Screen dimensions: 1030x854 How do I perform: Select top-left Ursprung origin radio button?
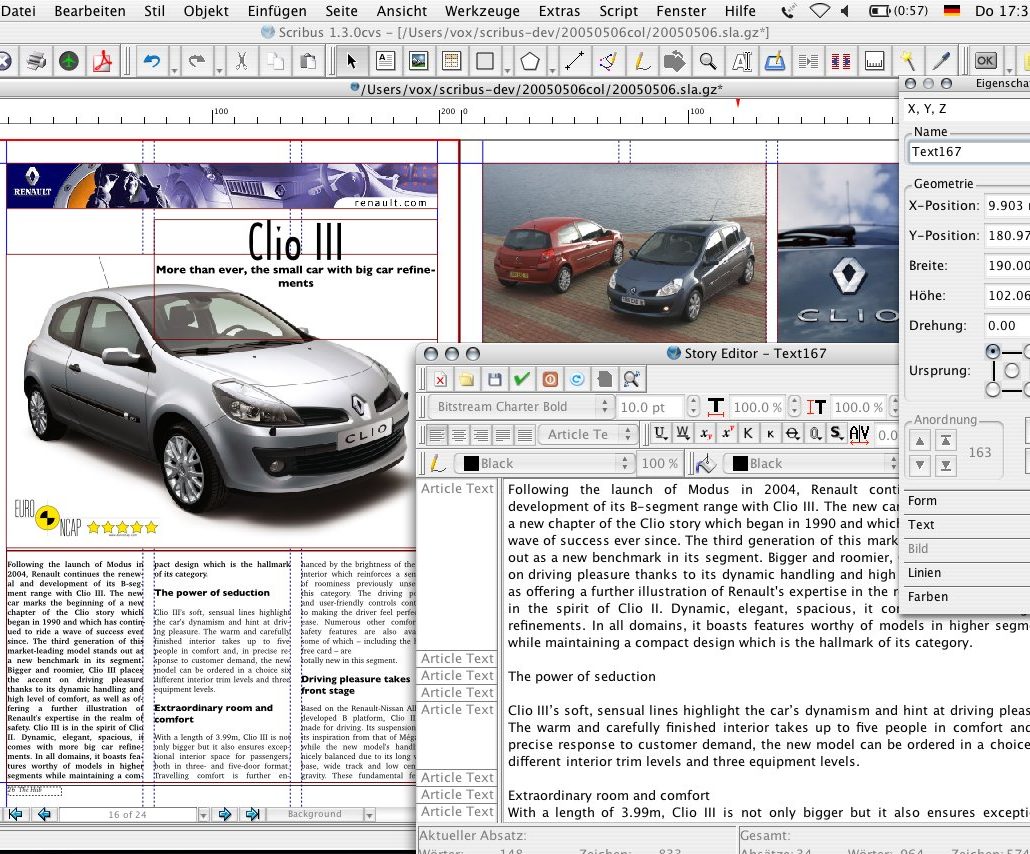pyautogui.click(x=993, y=351)
